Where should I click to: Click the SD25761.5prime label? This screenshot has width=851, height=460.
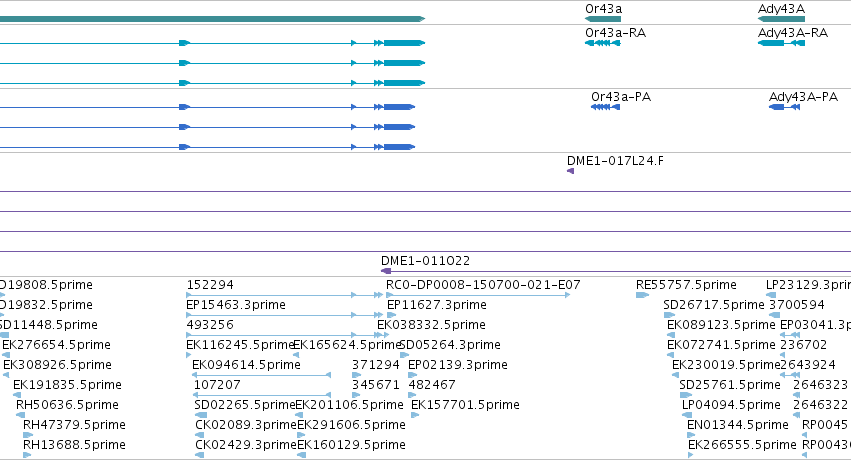pyautogui.click(x=730, y=385)
